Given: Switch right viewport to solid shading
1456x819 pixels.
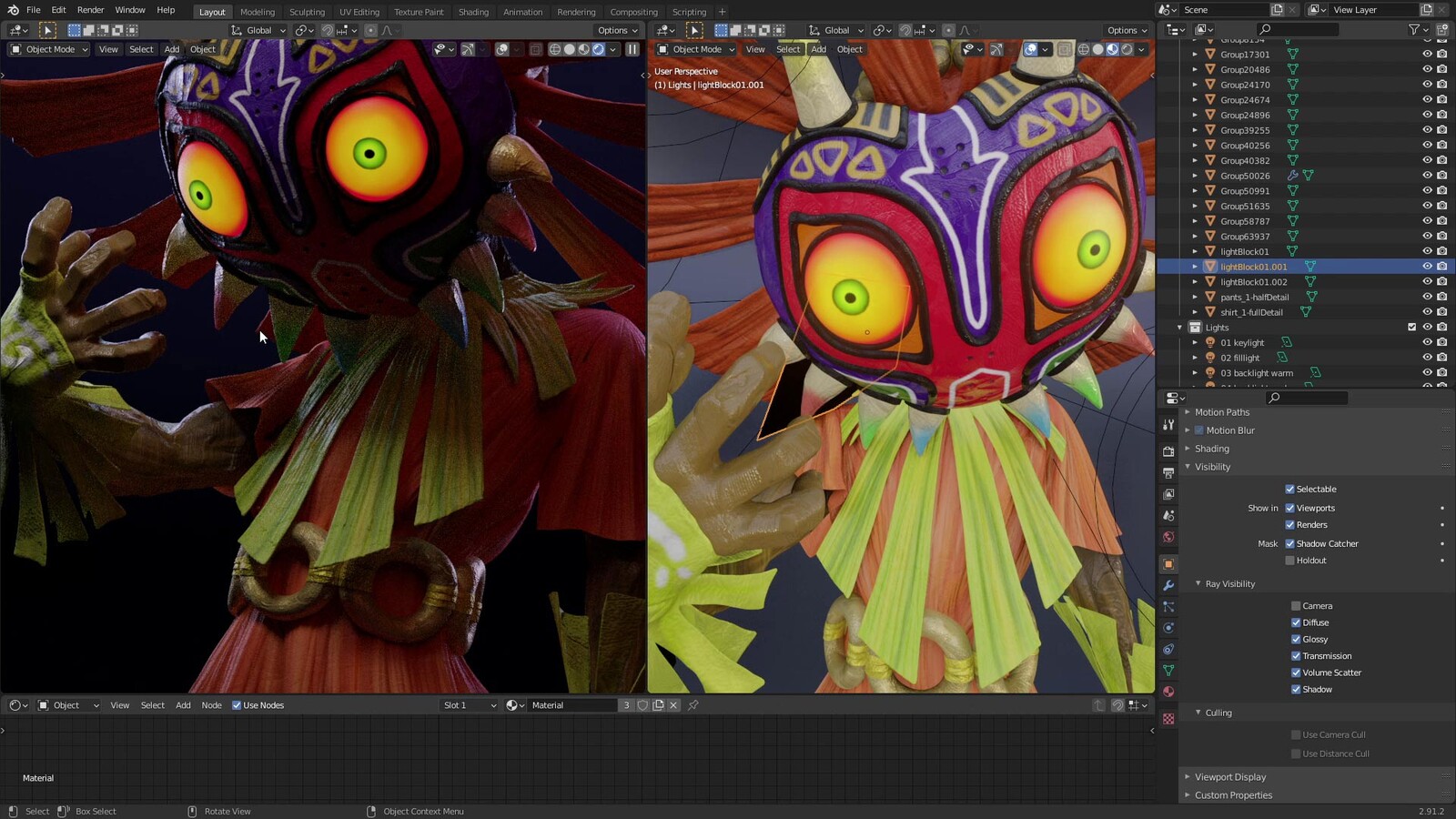Looking at the screenshot, I should pos(1097,49).
